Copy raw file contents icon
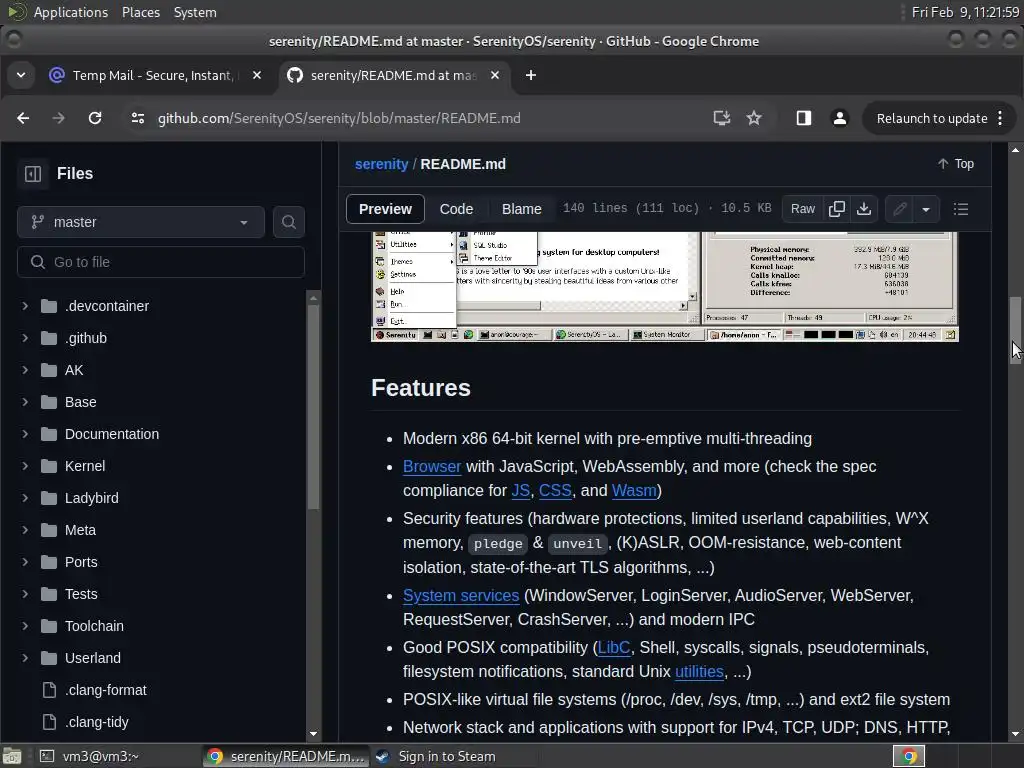Viewport: 1024px width, 768px height. point(837,209)
